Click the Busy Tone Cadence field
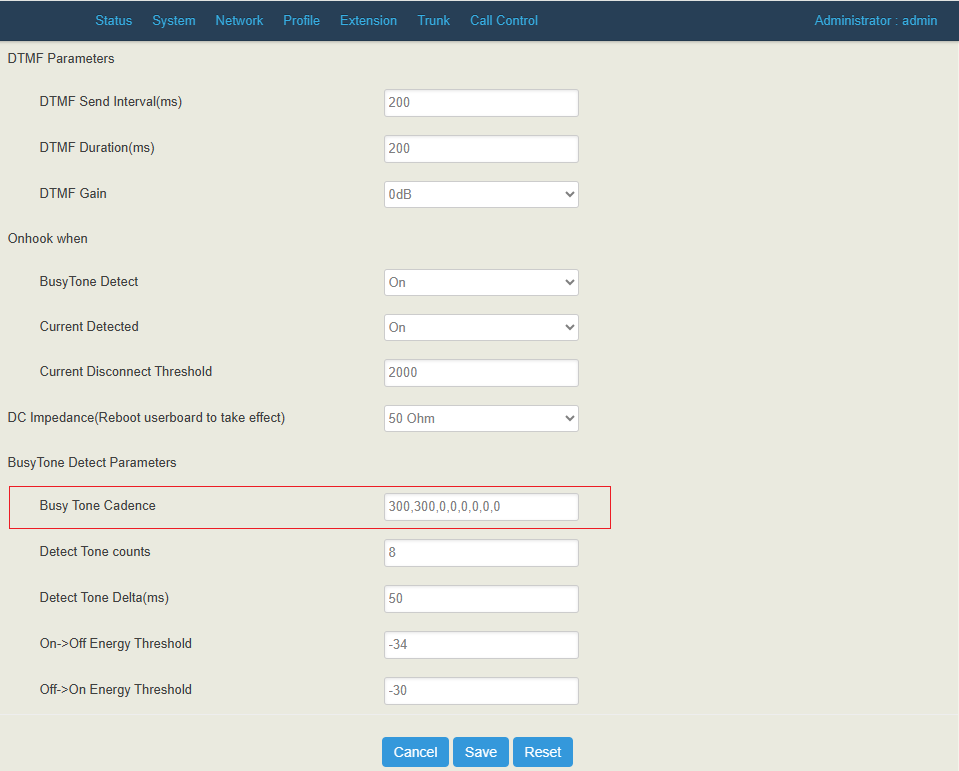The image size is (959, 771). coord(481,506)
